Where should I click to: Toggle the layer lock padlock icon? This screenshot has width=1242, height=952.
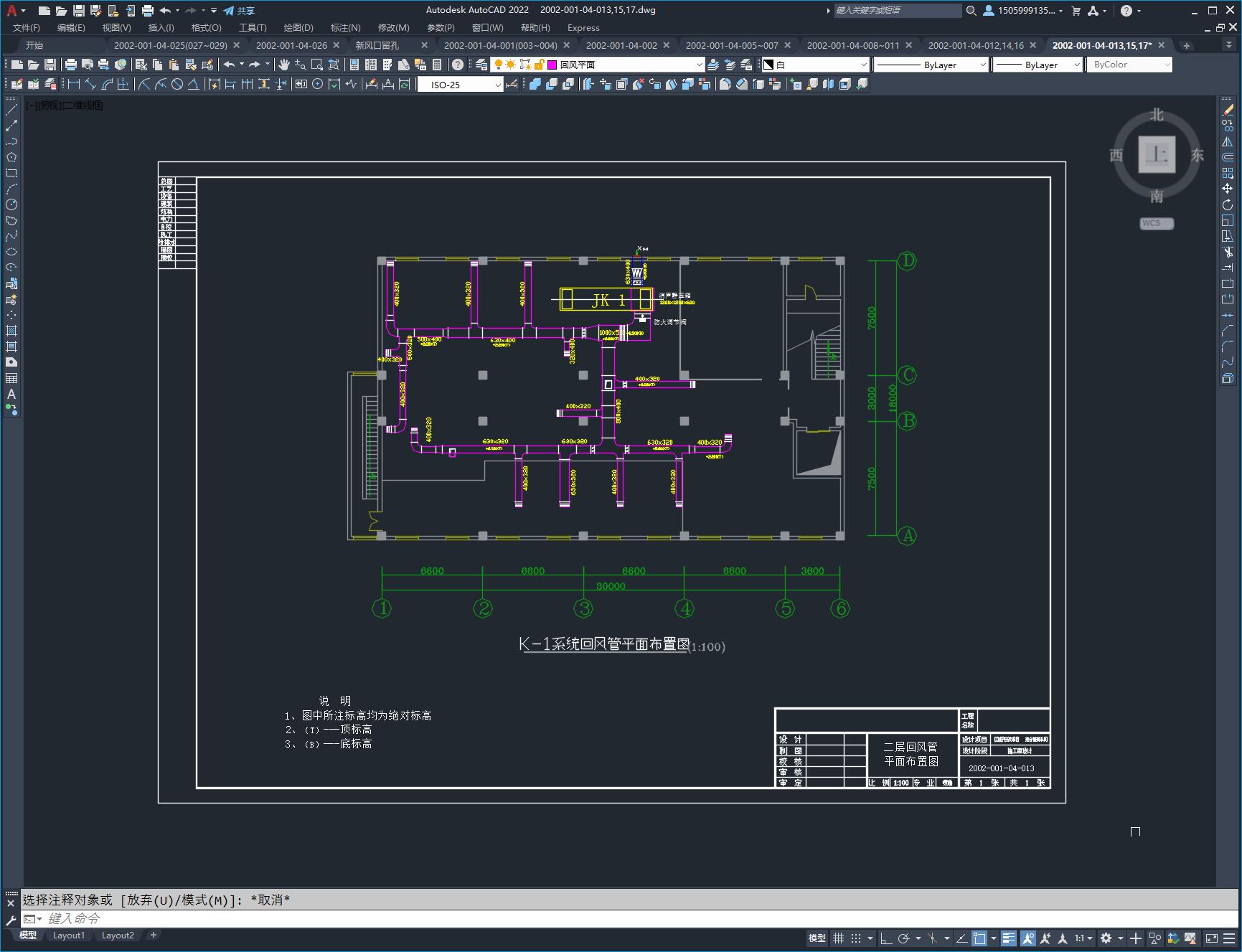[538, 65]
